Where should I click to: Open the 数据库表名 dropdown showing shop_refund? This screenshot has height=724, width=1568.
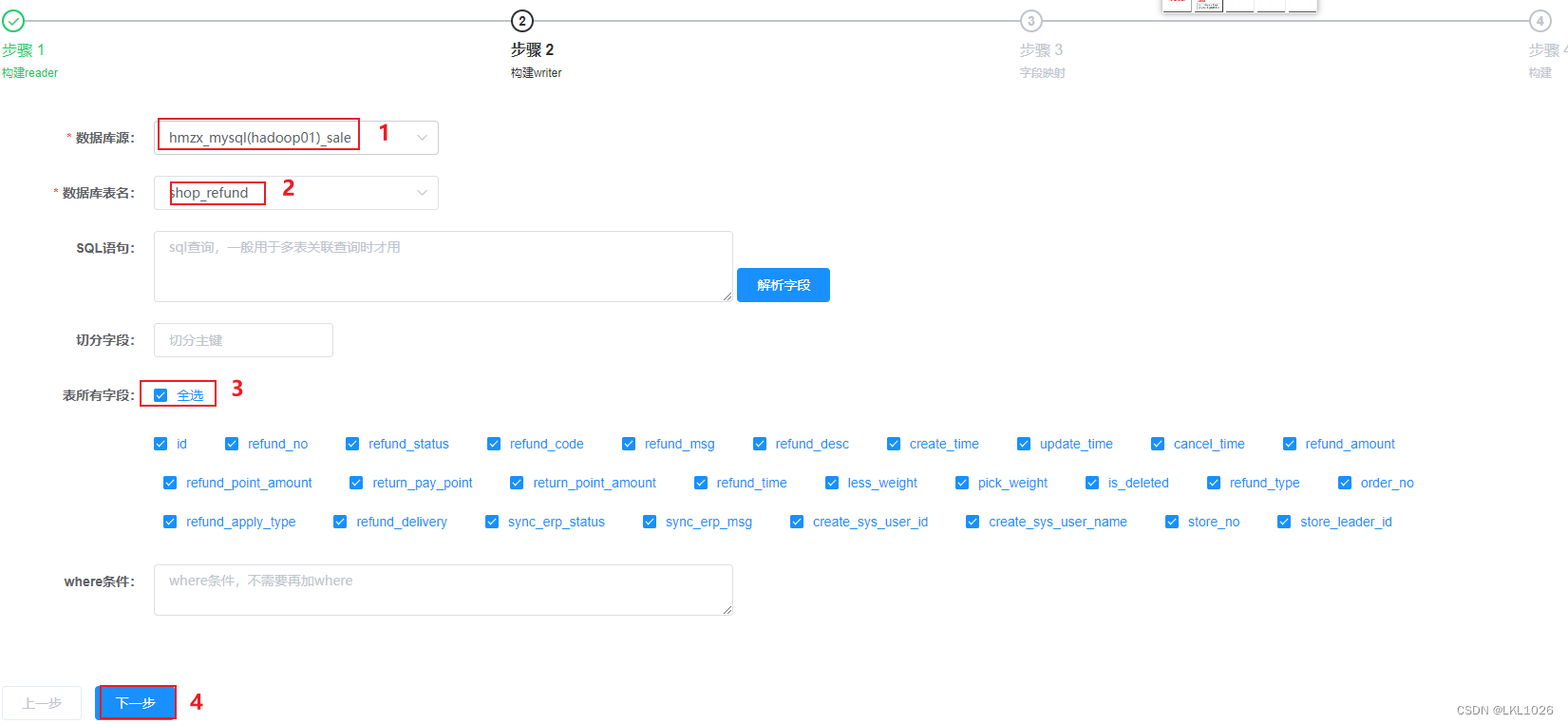coord(296,193)
